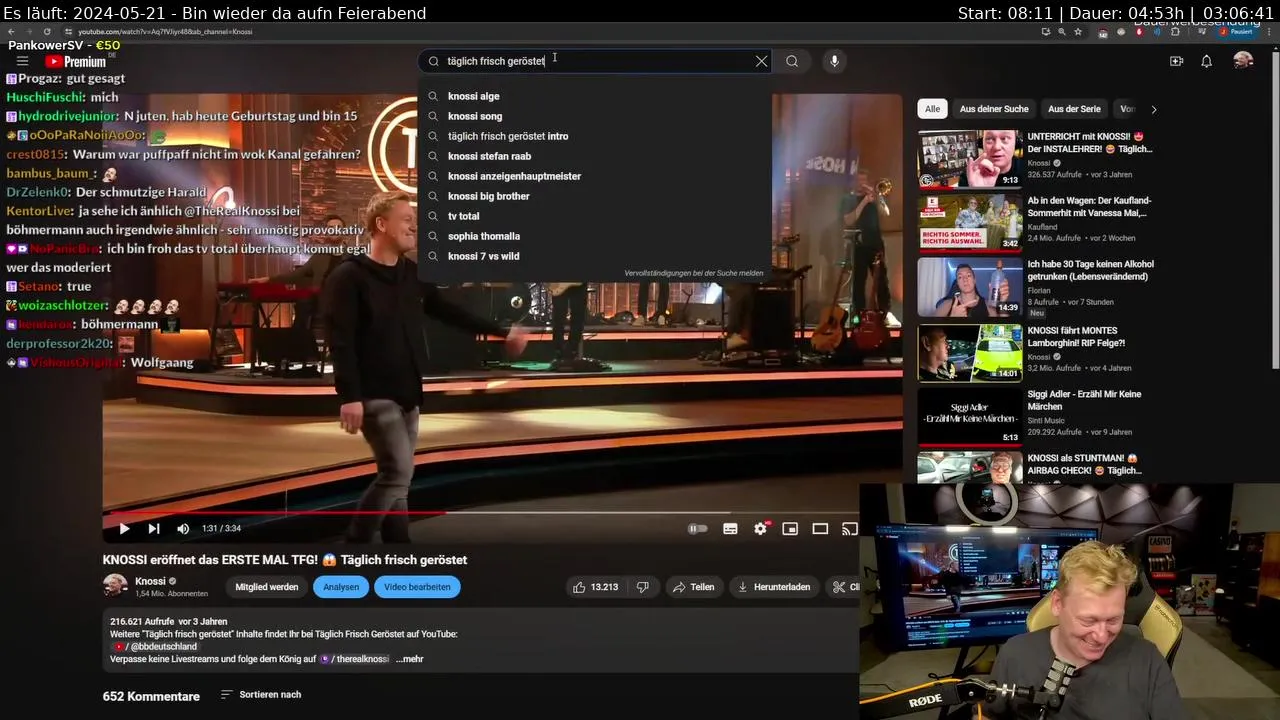The width and height of the screenshot is (1280, 720).
Task: Focus the YouTube search input field
Action: pos(595,61)
